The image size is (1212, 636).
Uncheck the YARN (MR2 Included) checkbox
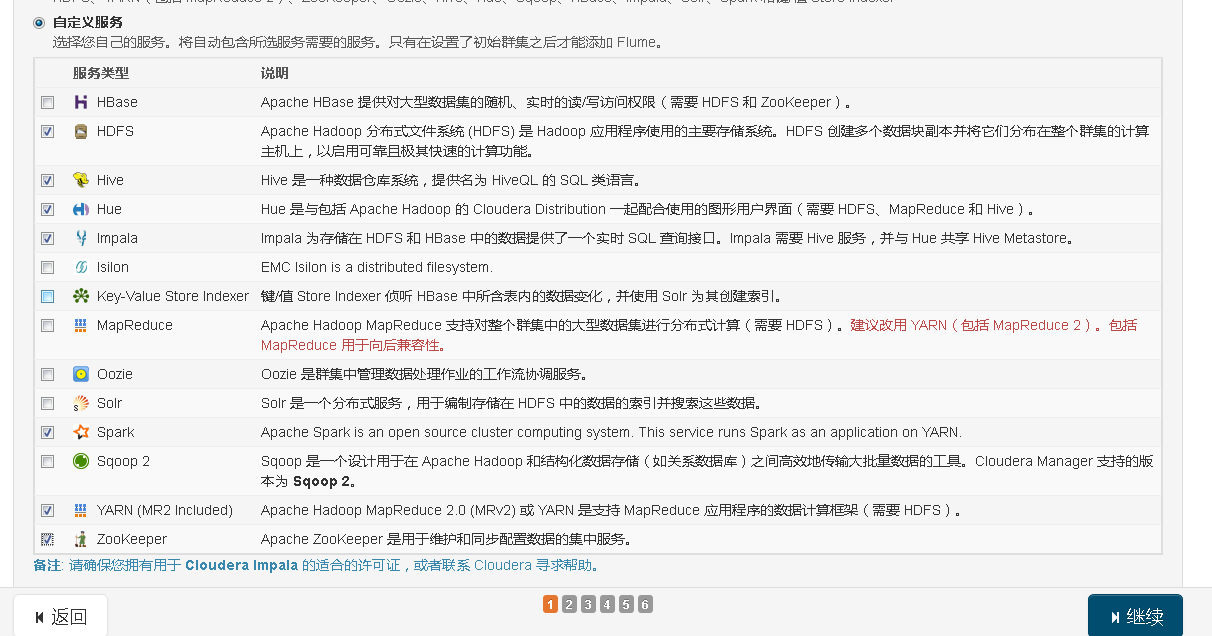pos(48,511)
